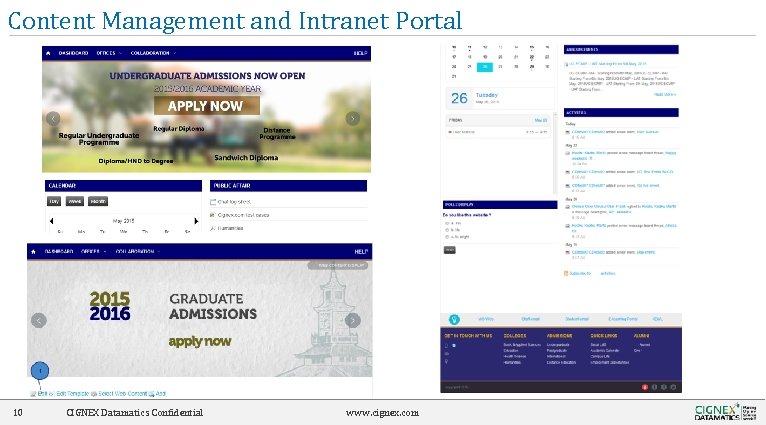Open HELP in lower navbar
Image resolution: width=766 pixels, height=425 pixels.
pos(361,252)
